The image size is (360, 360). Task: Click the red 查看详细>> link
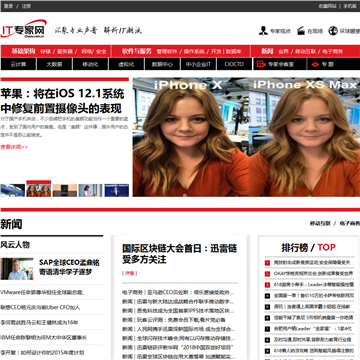14,147
